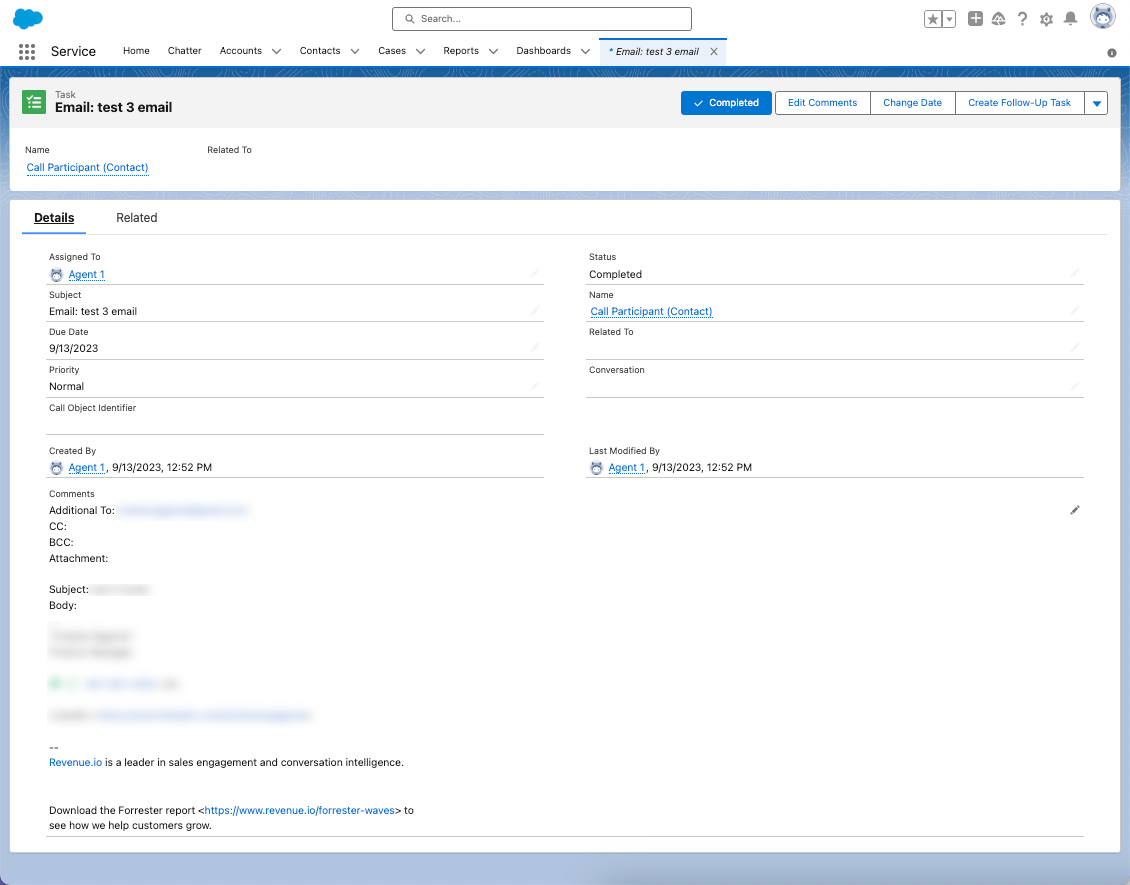Click in the global Search box
This screenshot has height=885, width=1130.
point(541,19)
